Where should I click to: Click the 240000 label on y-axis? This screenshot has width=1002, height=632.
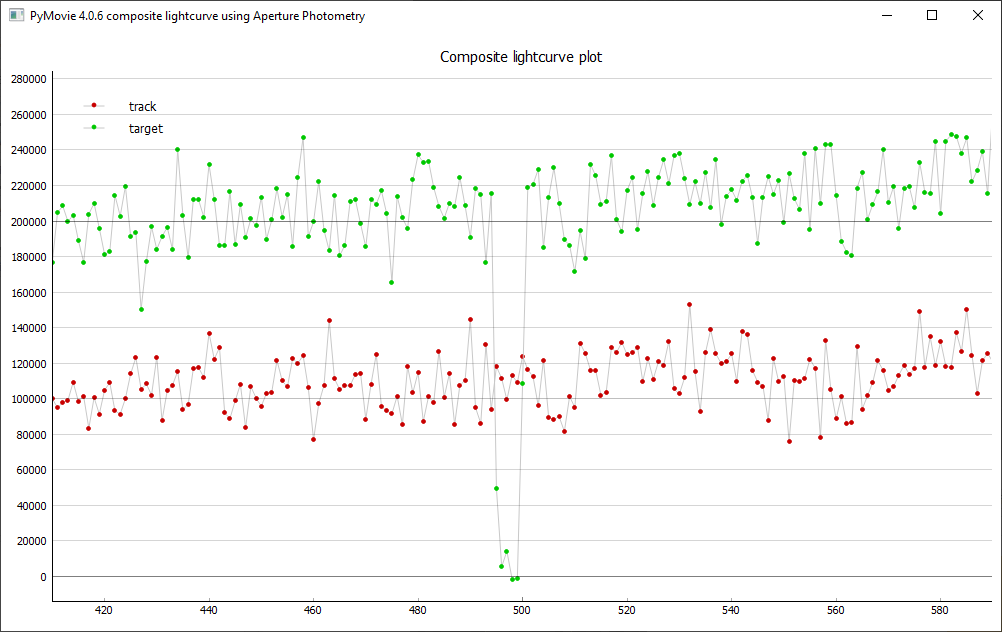tap(27, 150)
